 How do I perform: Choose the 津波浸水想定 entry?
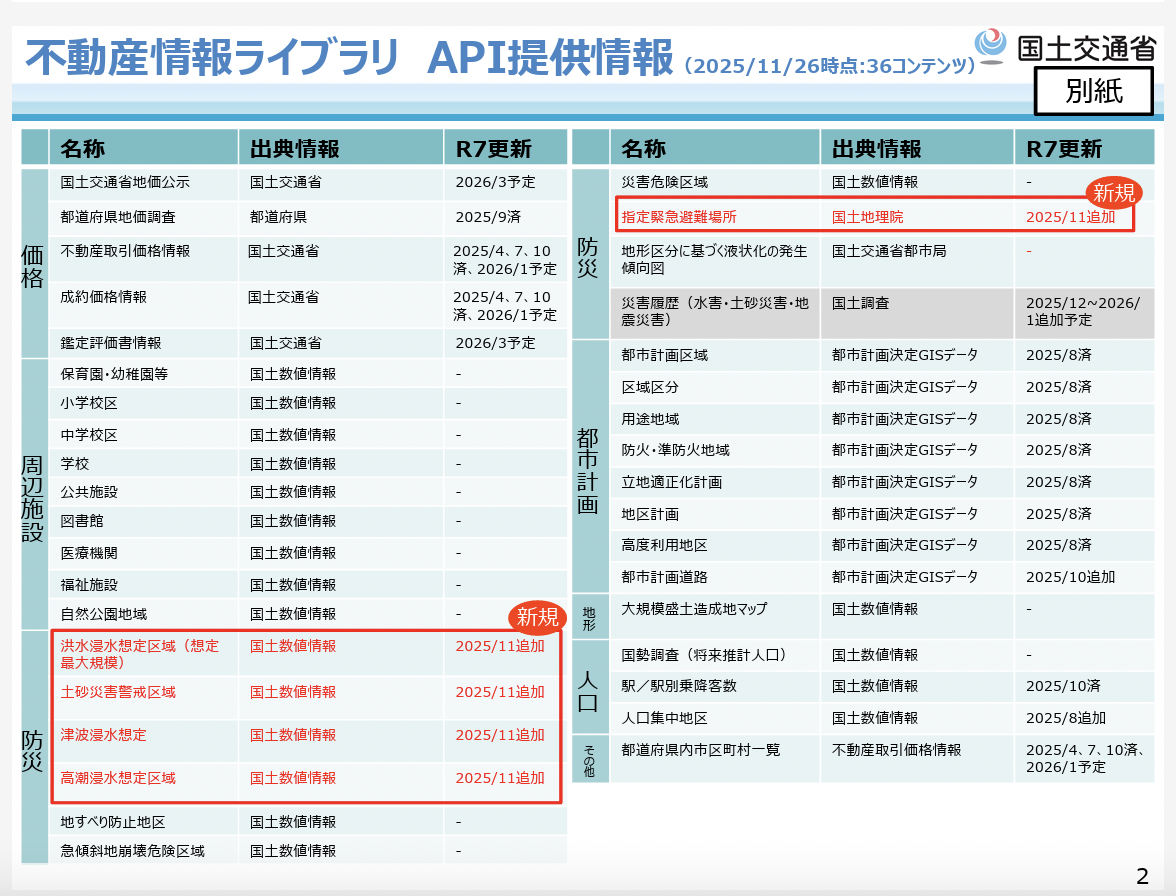pyautogui.click(x=103, y=735)
